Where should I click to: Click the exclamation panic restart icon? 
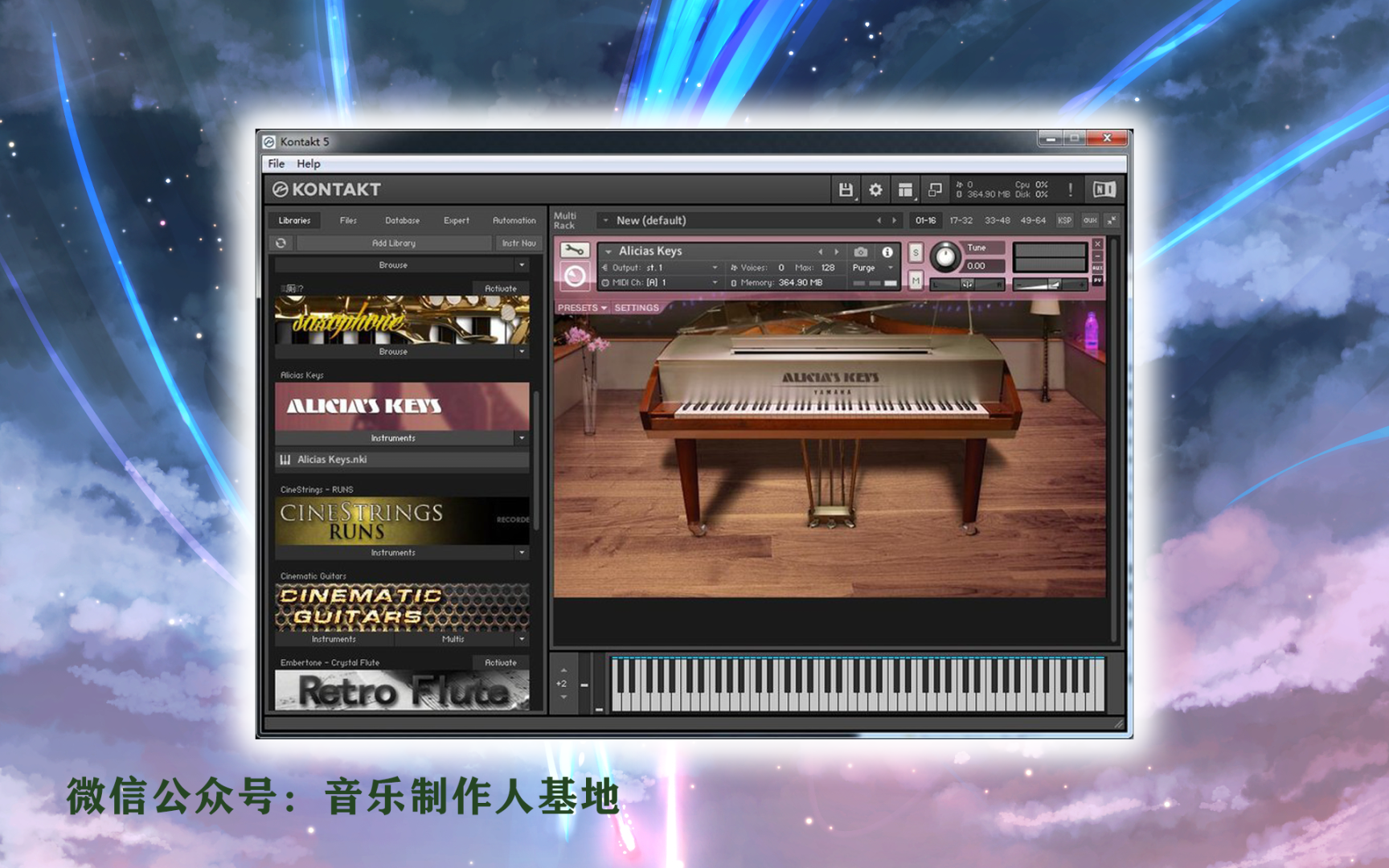pos(1070,190)
